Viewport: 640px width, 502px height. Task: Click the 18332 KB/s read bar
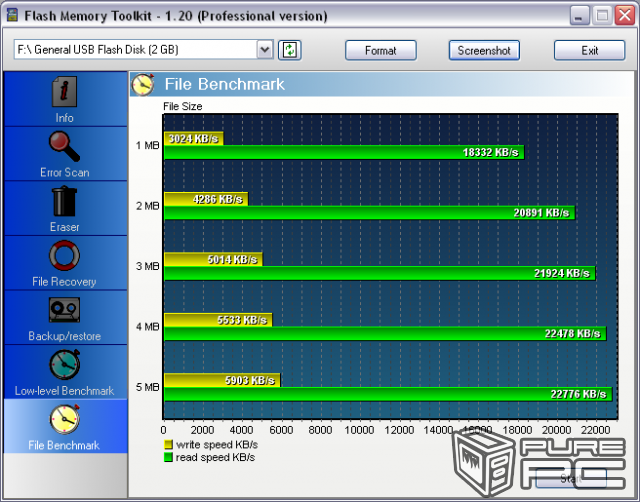[344, 152]
